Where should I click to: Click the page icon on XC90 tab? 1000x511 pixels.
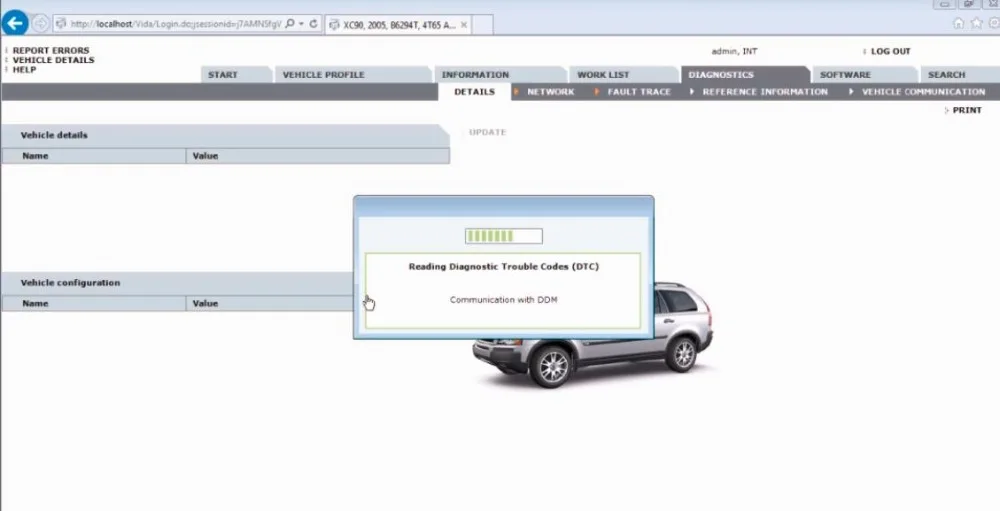pyautogui.click(x=334, y=25)
